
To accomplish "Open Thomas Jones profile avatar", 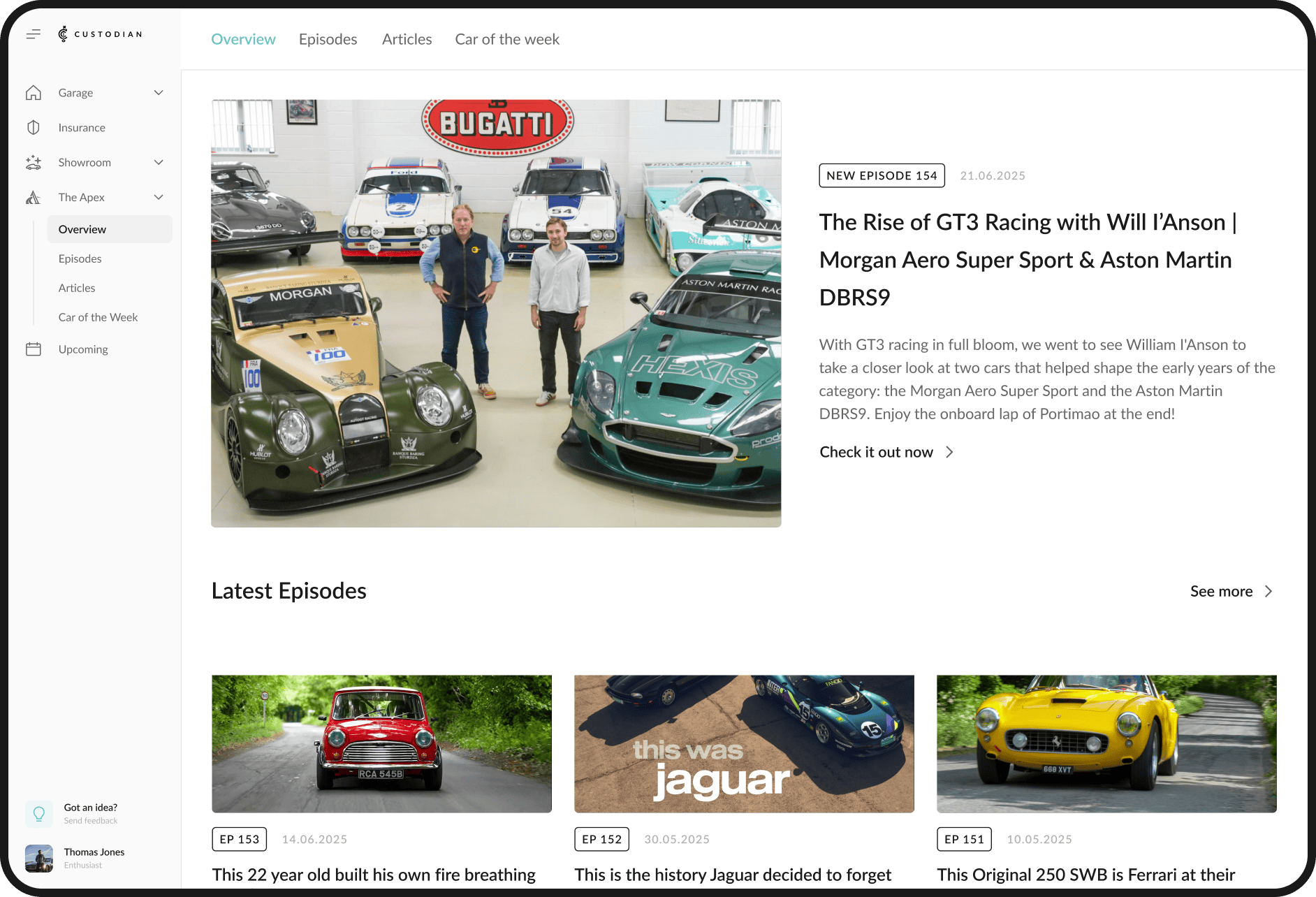I will point(39,858).
